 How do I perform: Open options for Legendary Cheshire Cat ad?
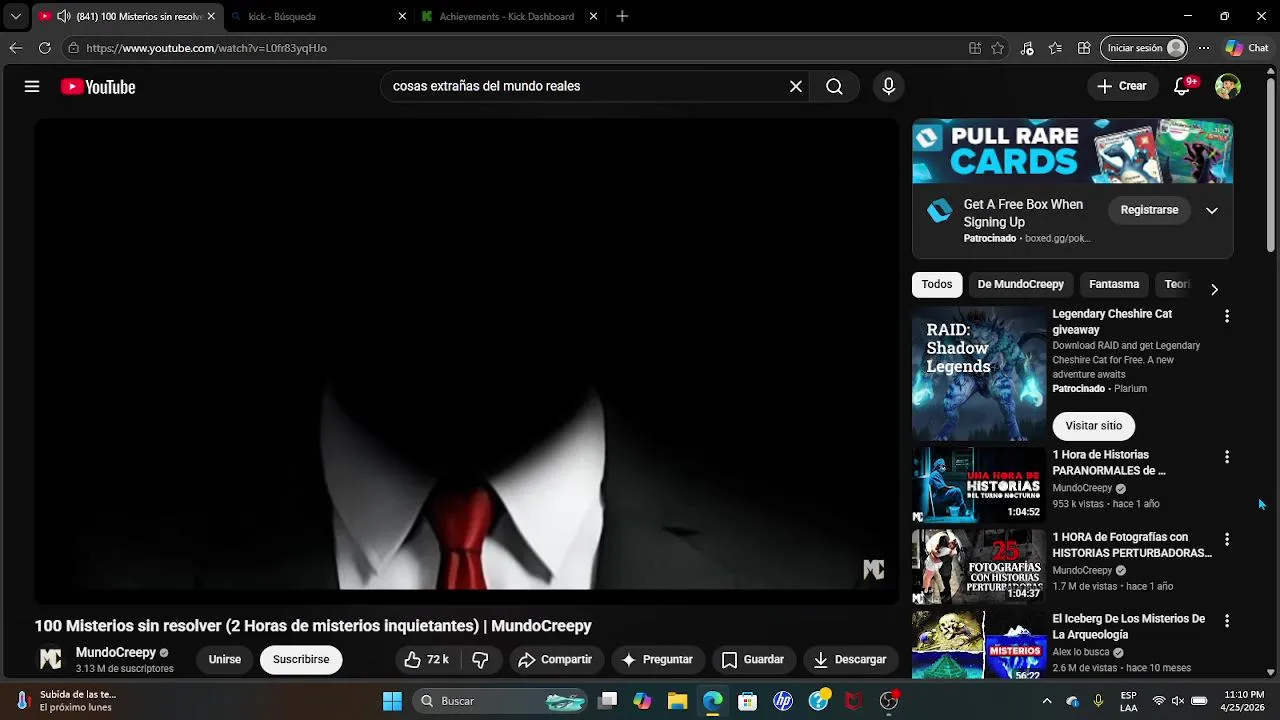tap(1227, 316)
